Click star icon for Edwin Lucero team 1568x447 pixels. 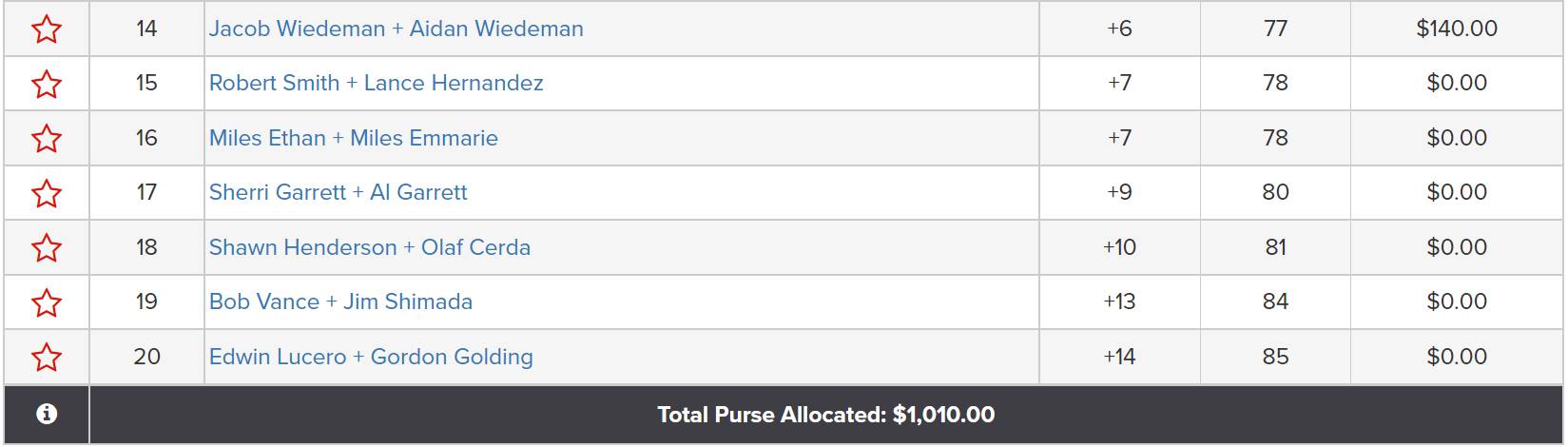tap(47, 358)
